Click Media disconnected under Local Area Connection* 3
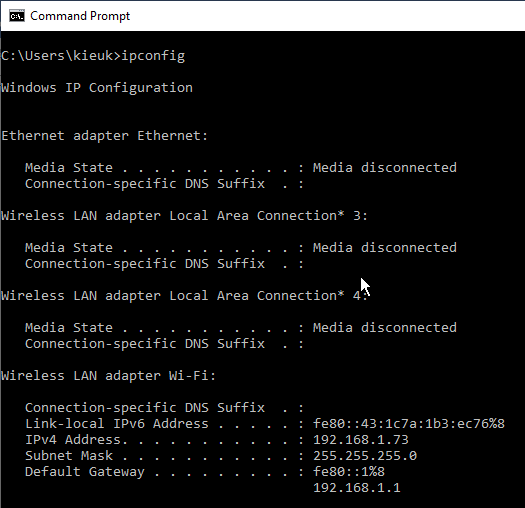 tap(385, 247)
